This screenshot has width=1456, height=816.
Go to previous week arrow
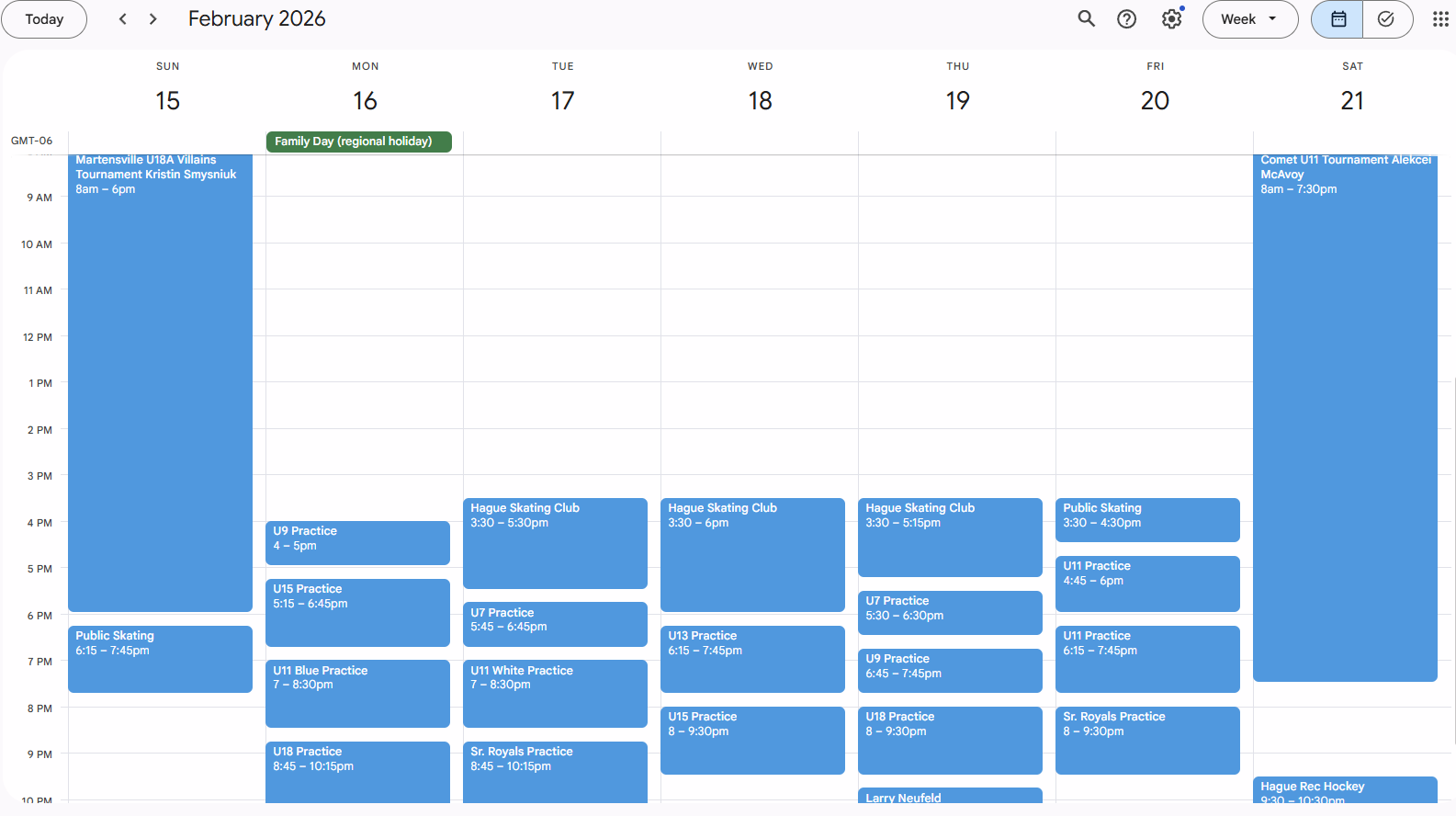point(123,19)
